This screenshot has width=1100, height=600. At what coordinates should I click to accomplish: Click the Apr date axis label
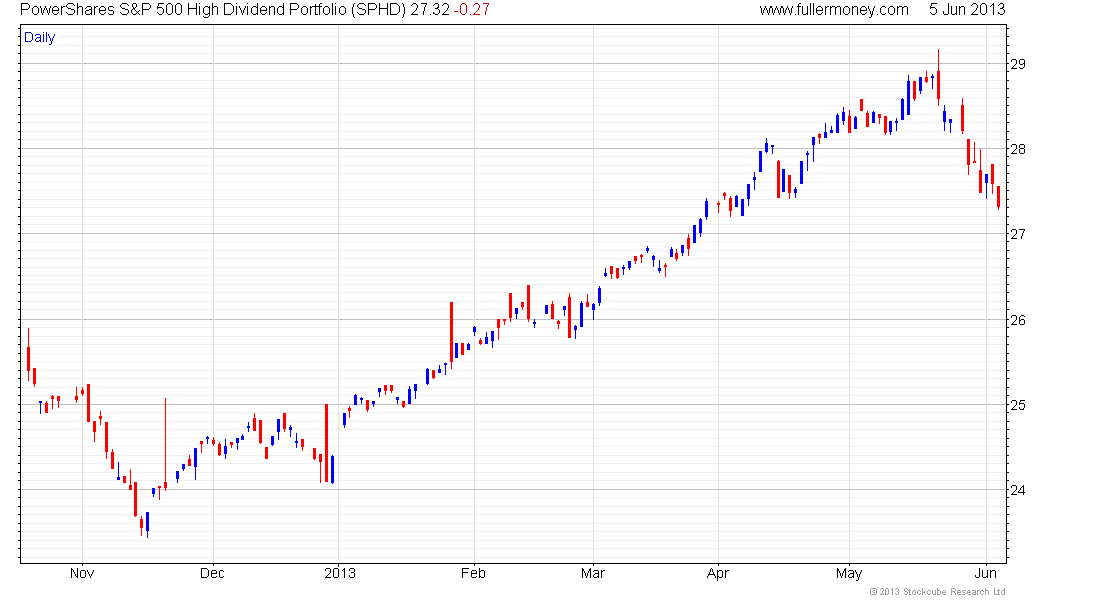coord(718,573)
